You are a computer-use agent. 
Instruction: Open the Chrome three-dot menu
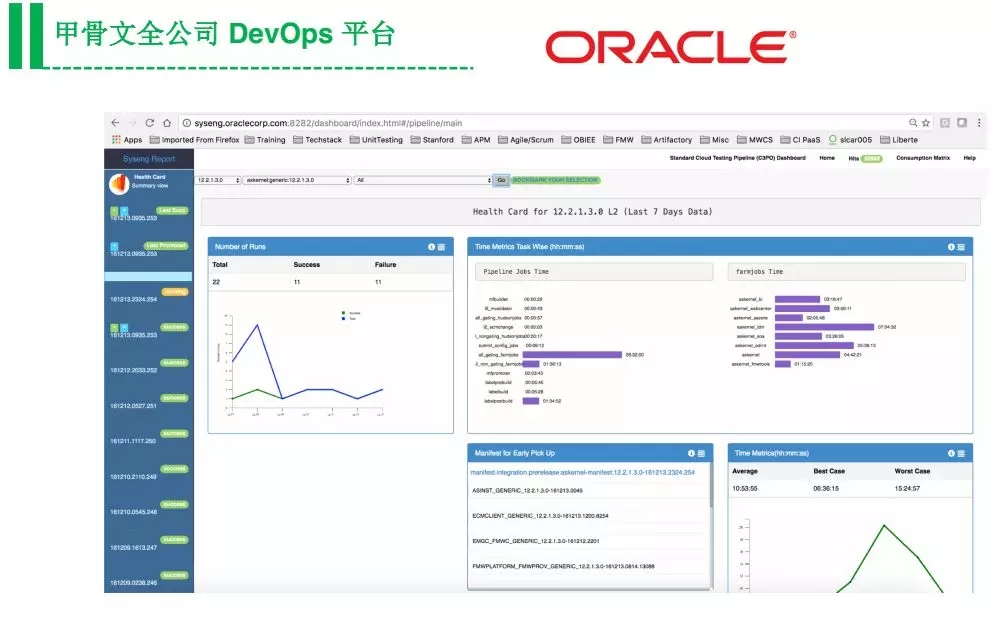pos(979,123)
